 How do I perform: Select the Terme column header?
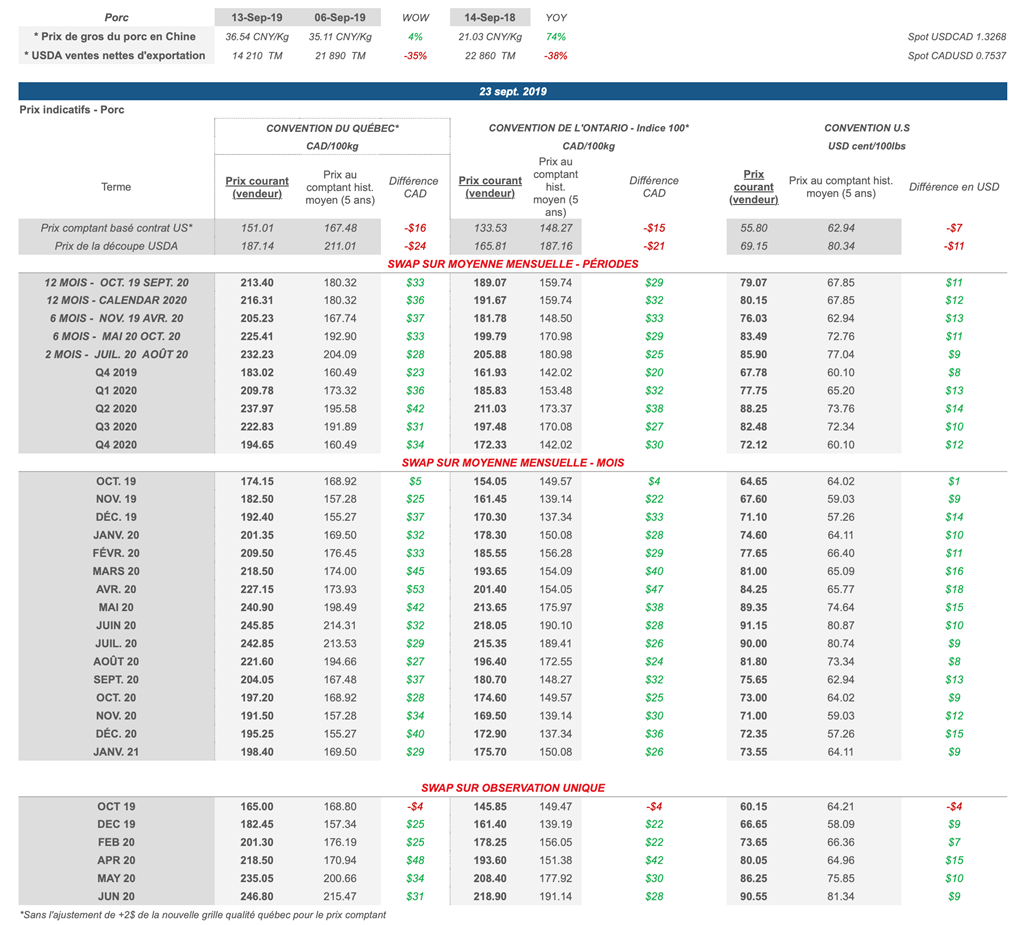click(116, 187)
